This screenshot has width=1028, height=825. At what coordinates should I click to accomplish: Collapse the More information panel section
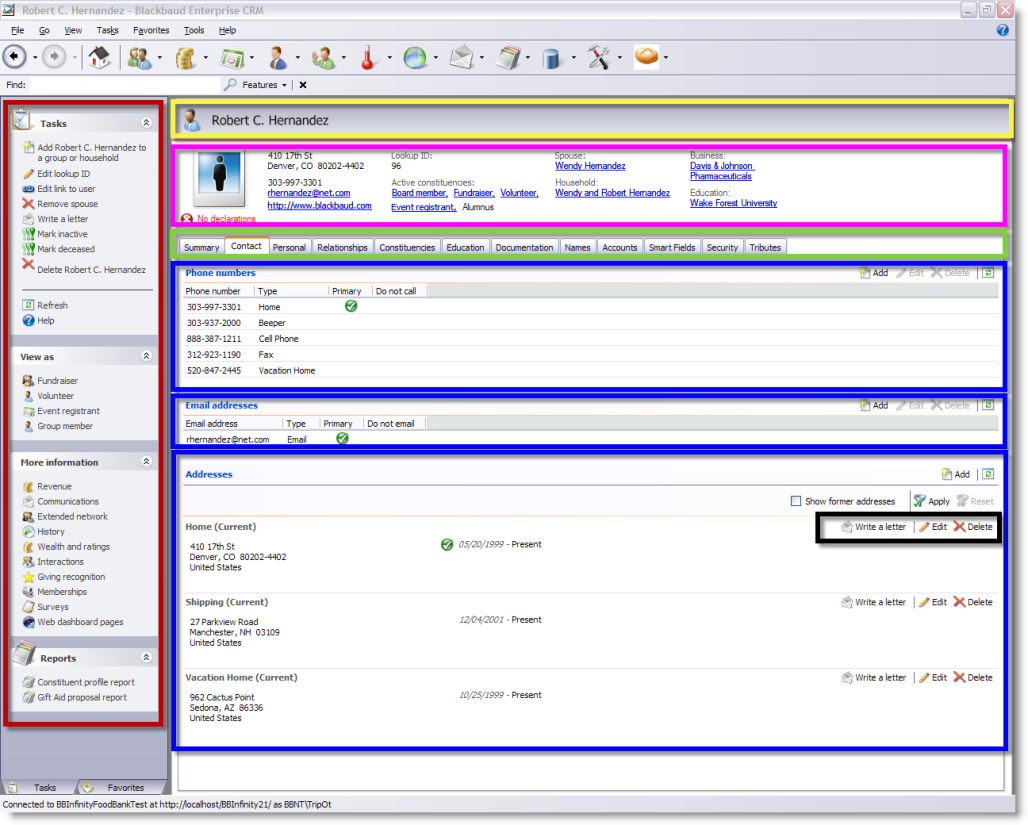coord(146,462)
